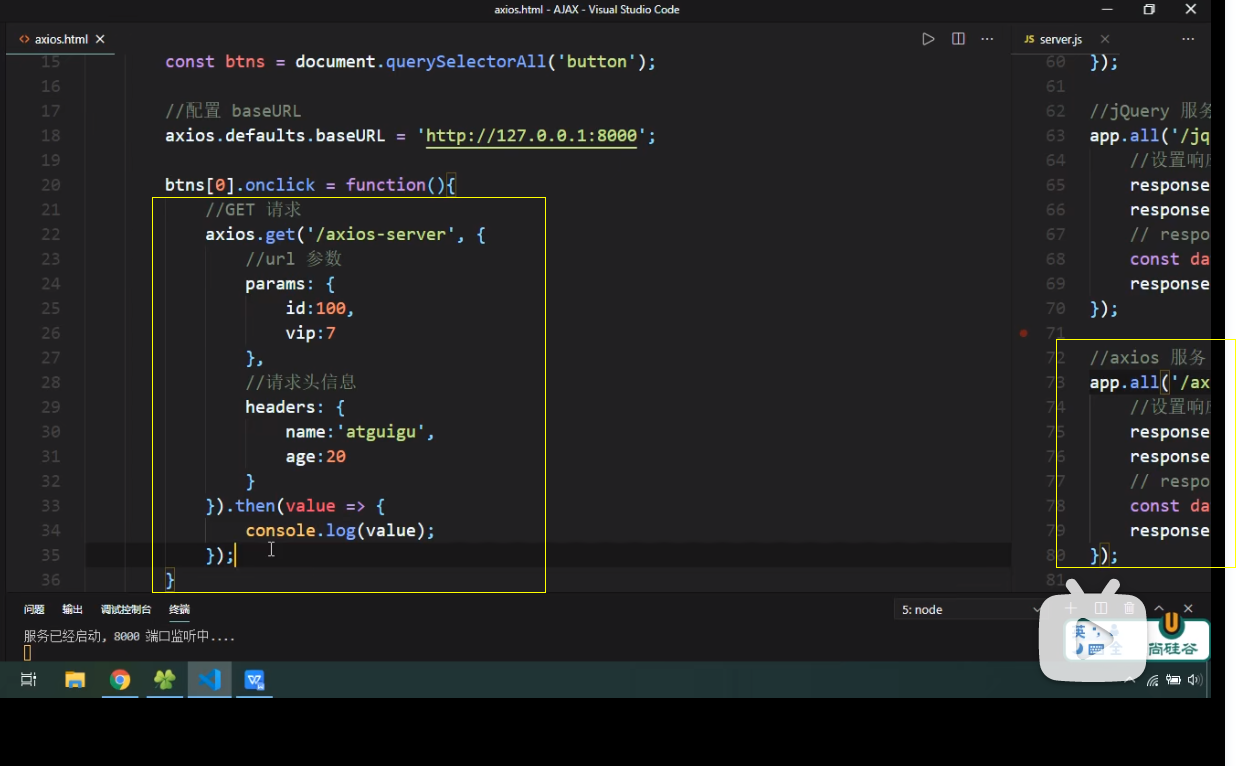This screenshot has height=766, width=1237.
Task: Click the '//jQuery 服务' comment in server.js
Action: pyautogui.click(x=1150, y=111)
